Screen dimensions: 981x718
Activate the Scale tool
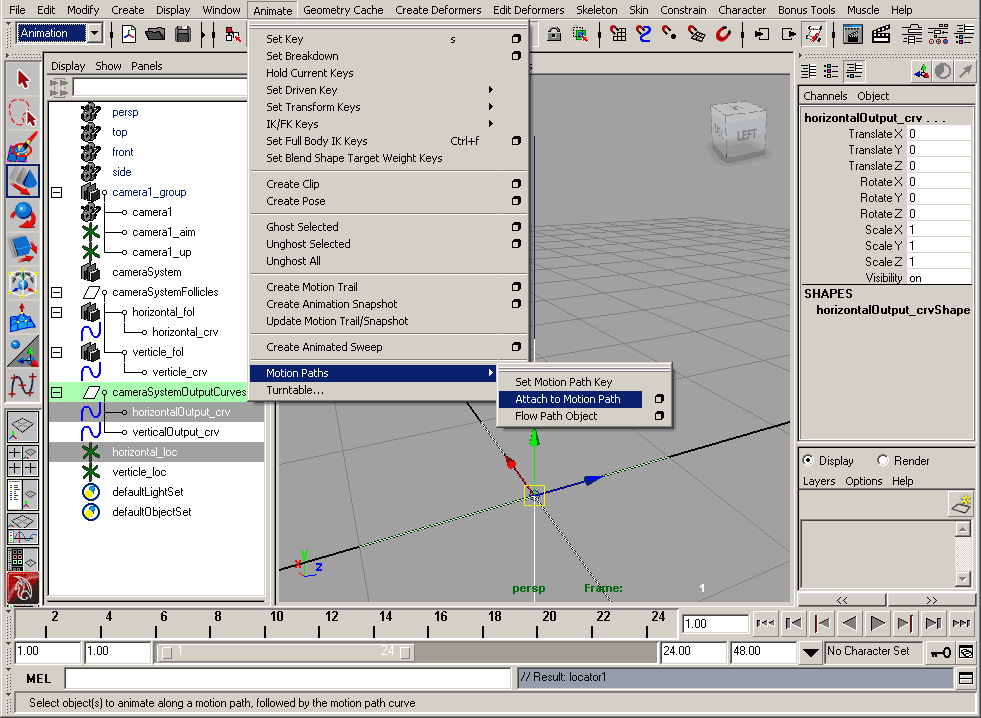pyautogui.click(x=23, y=248)
